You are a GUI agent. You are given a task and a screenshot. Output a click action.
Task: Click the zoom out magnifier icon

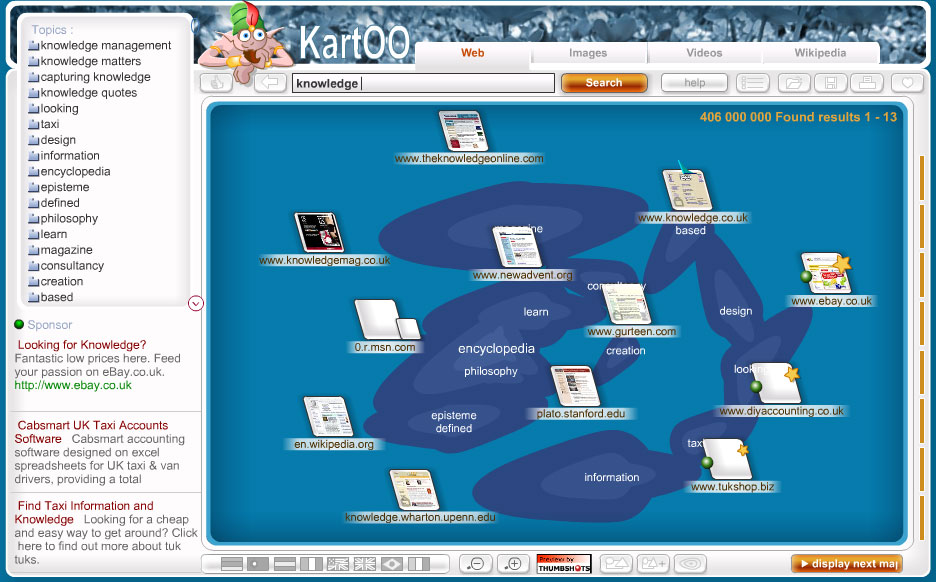(x=476, y=563)
